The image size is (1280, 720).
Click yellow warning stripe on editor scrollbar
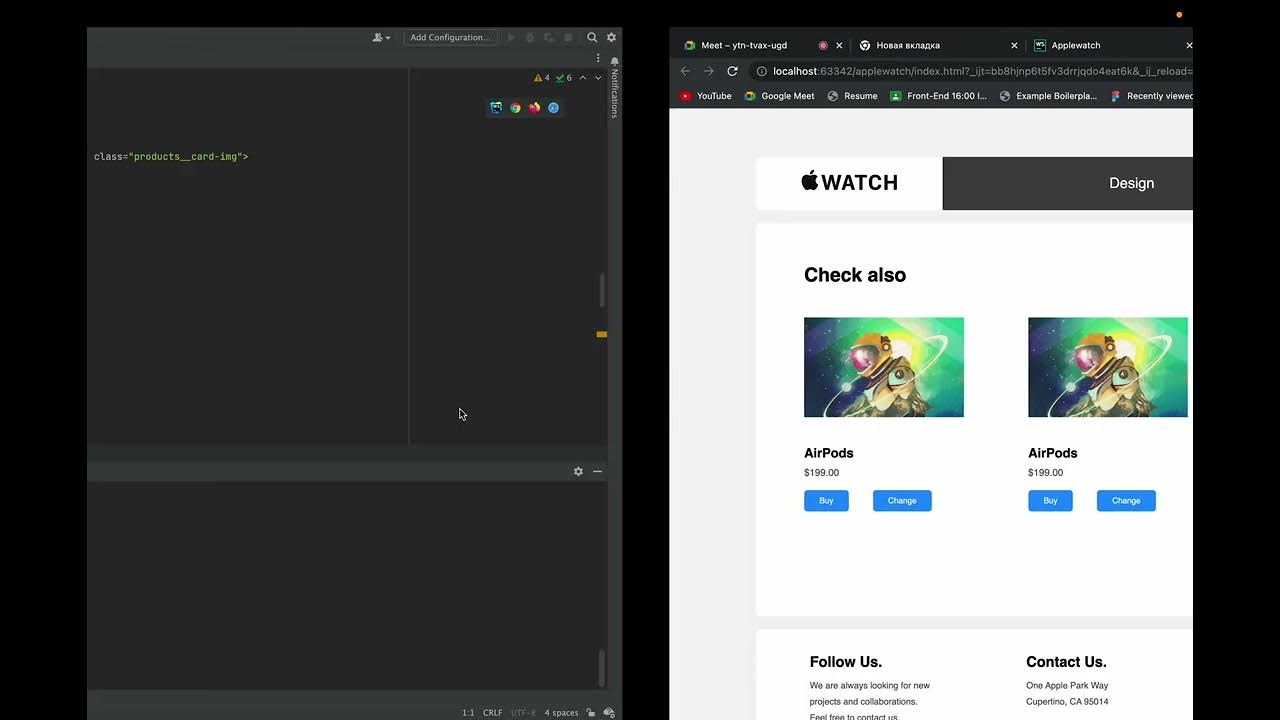tap(602, 334)
